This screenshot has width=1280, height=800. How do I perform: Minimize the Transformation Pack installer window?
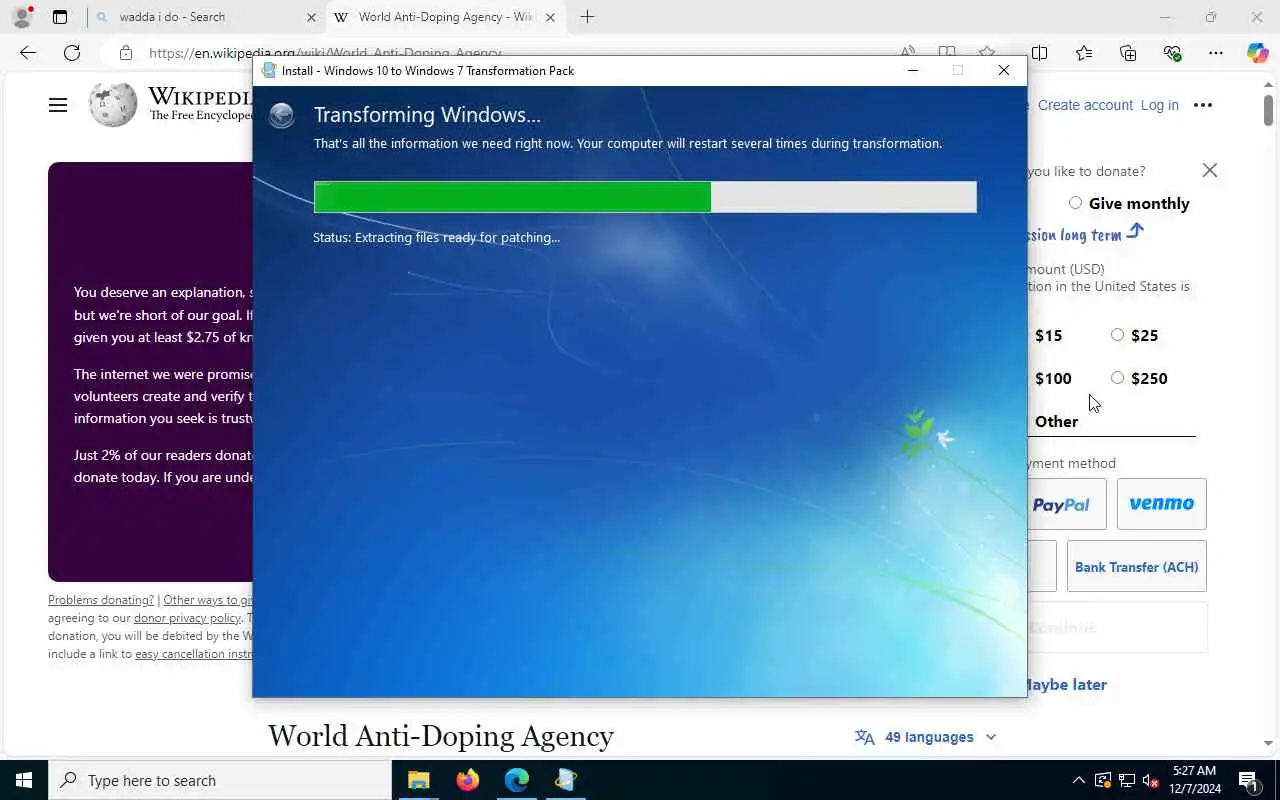point(912,70)
